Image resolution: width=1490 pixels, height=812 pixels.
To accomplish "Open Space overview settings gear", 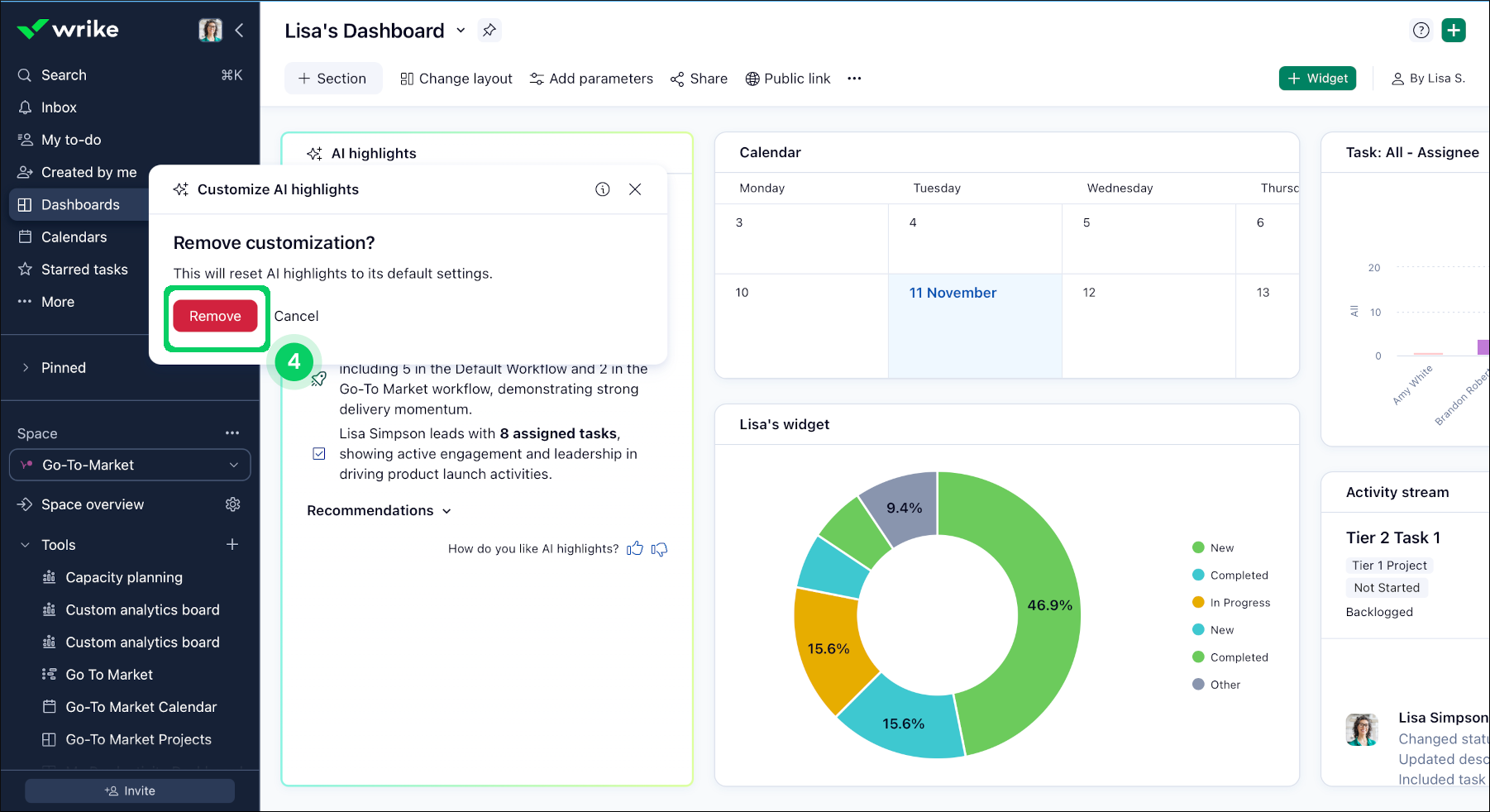I will [x=232, y=504].
